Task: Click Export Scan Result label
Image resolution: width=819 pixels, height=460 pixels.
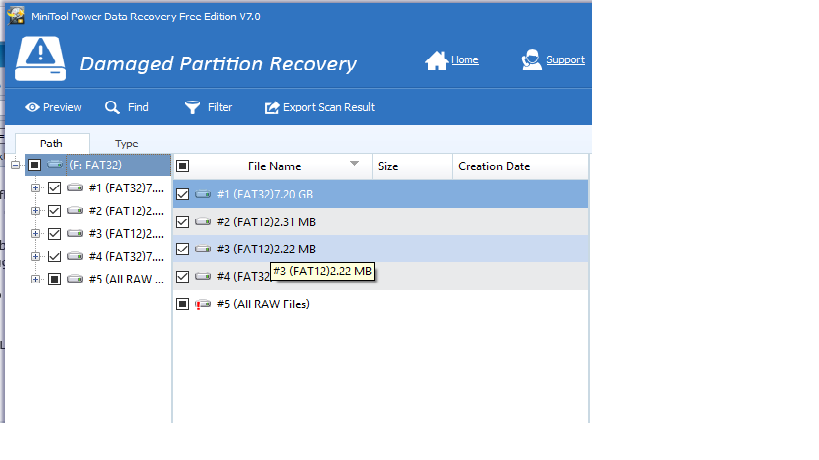Action: point(329,107)
